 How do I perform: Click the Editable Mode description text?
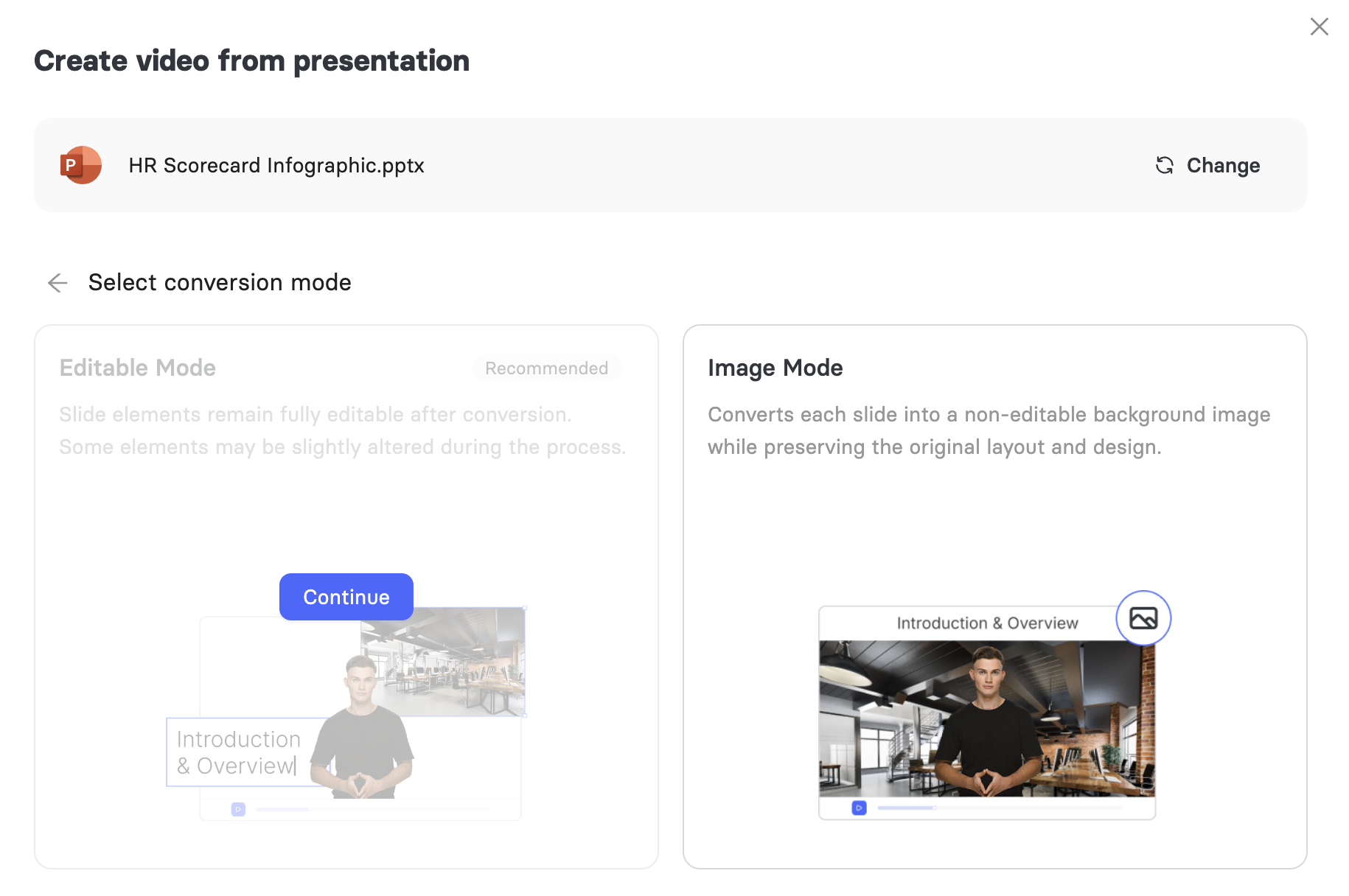[342, 430]
